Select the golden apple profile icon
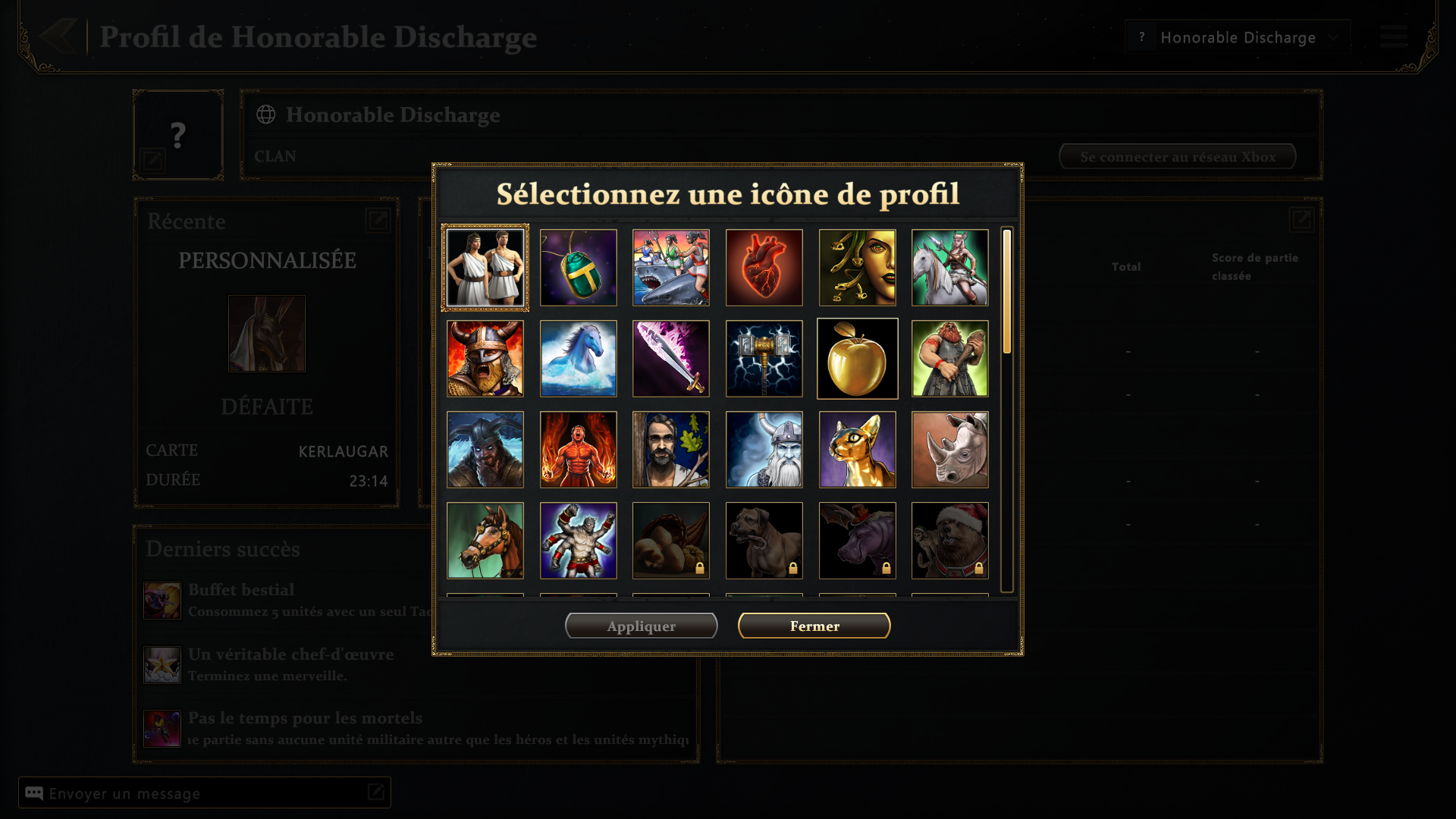 coord(857,359)
